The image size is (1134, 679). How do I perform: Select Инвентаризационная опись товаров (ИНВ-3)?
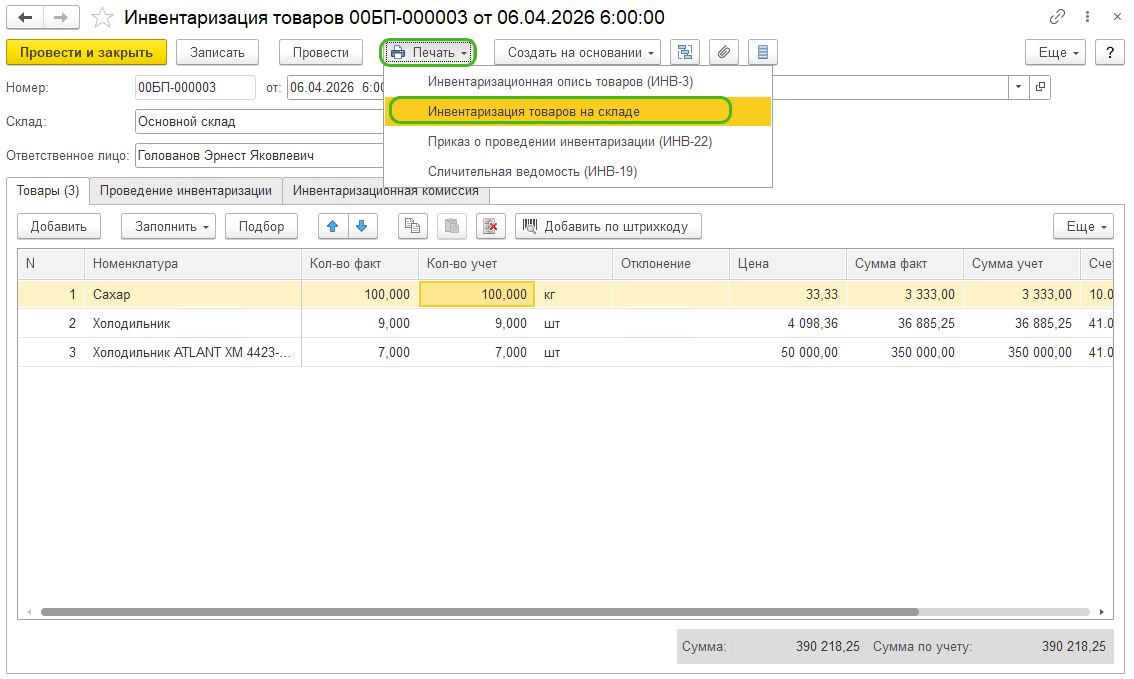tap(560, 81)
